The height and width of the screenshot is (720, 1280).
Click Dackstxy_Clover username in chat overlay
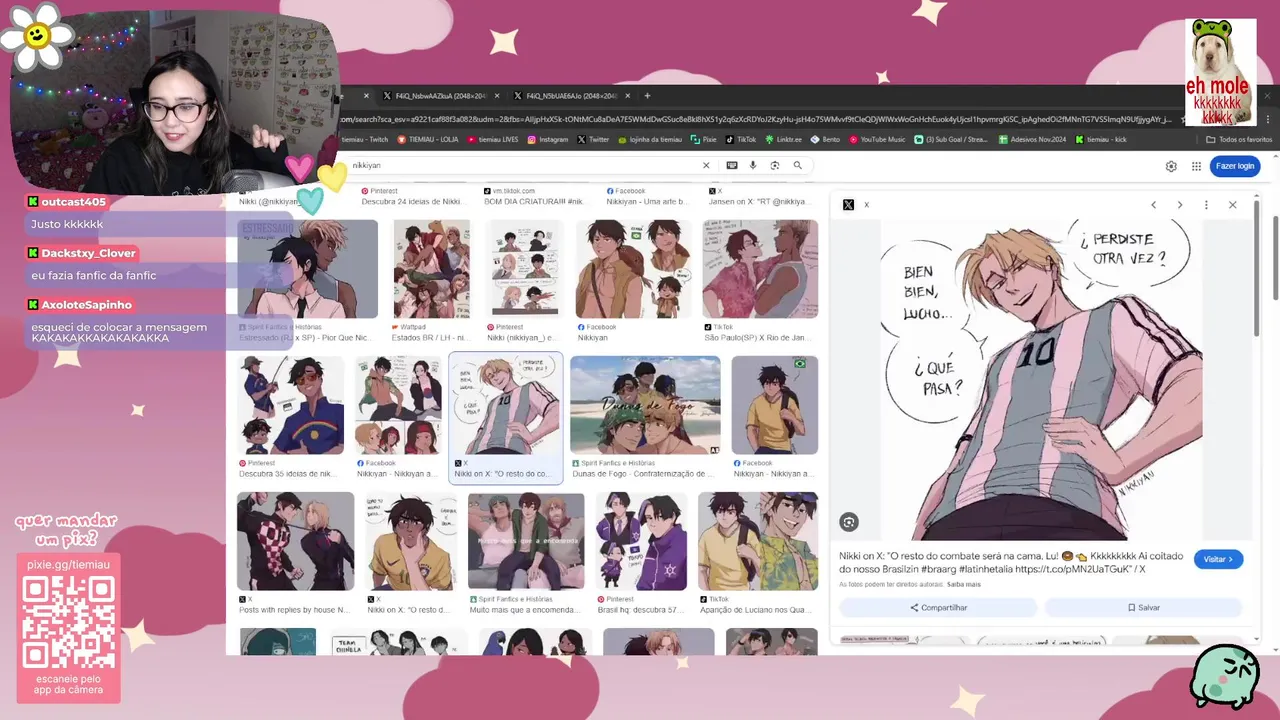coord(88,253)
